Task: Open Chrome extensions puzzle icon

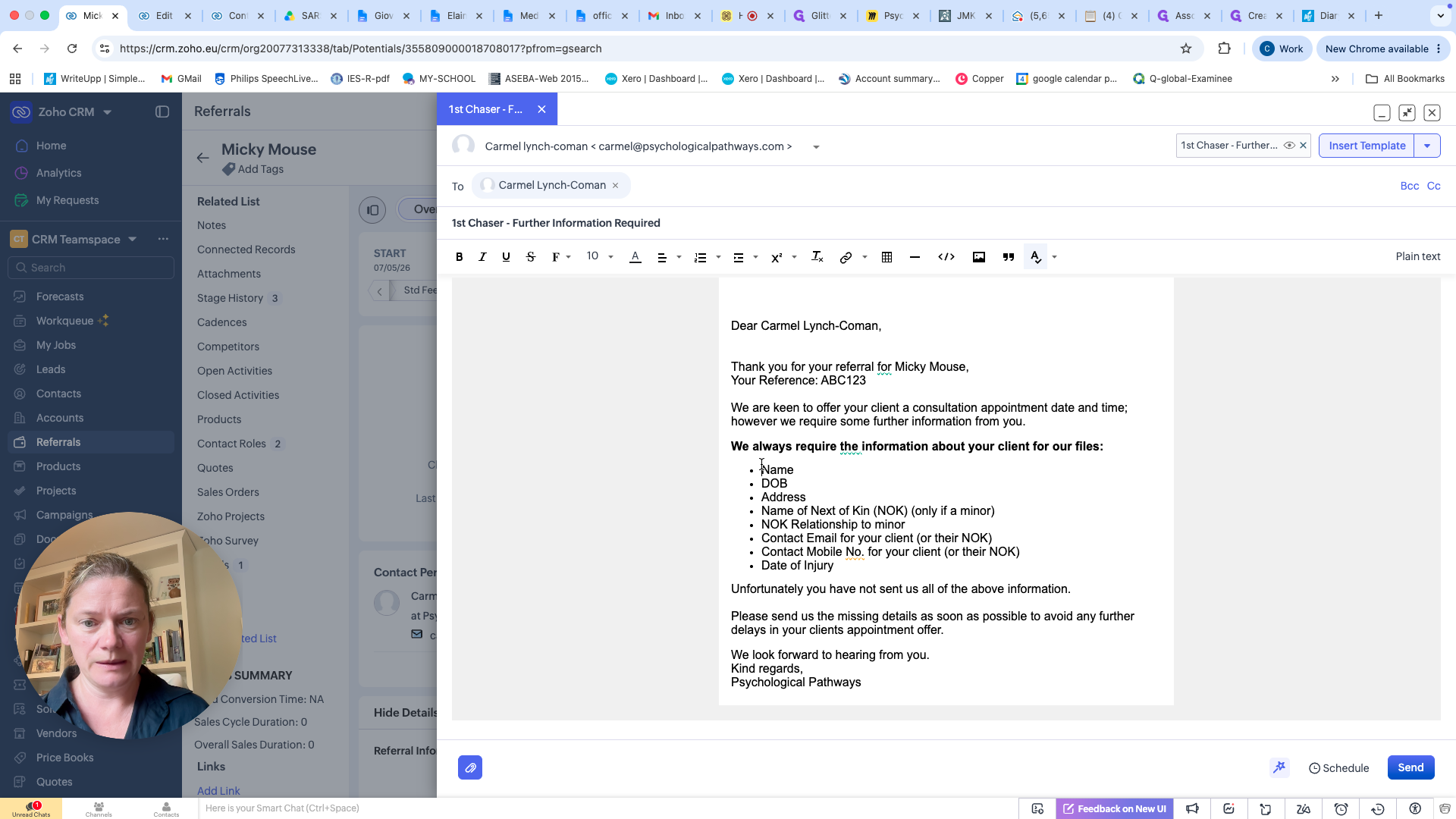Action: click(1224, 49)
